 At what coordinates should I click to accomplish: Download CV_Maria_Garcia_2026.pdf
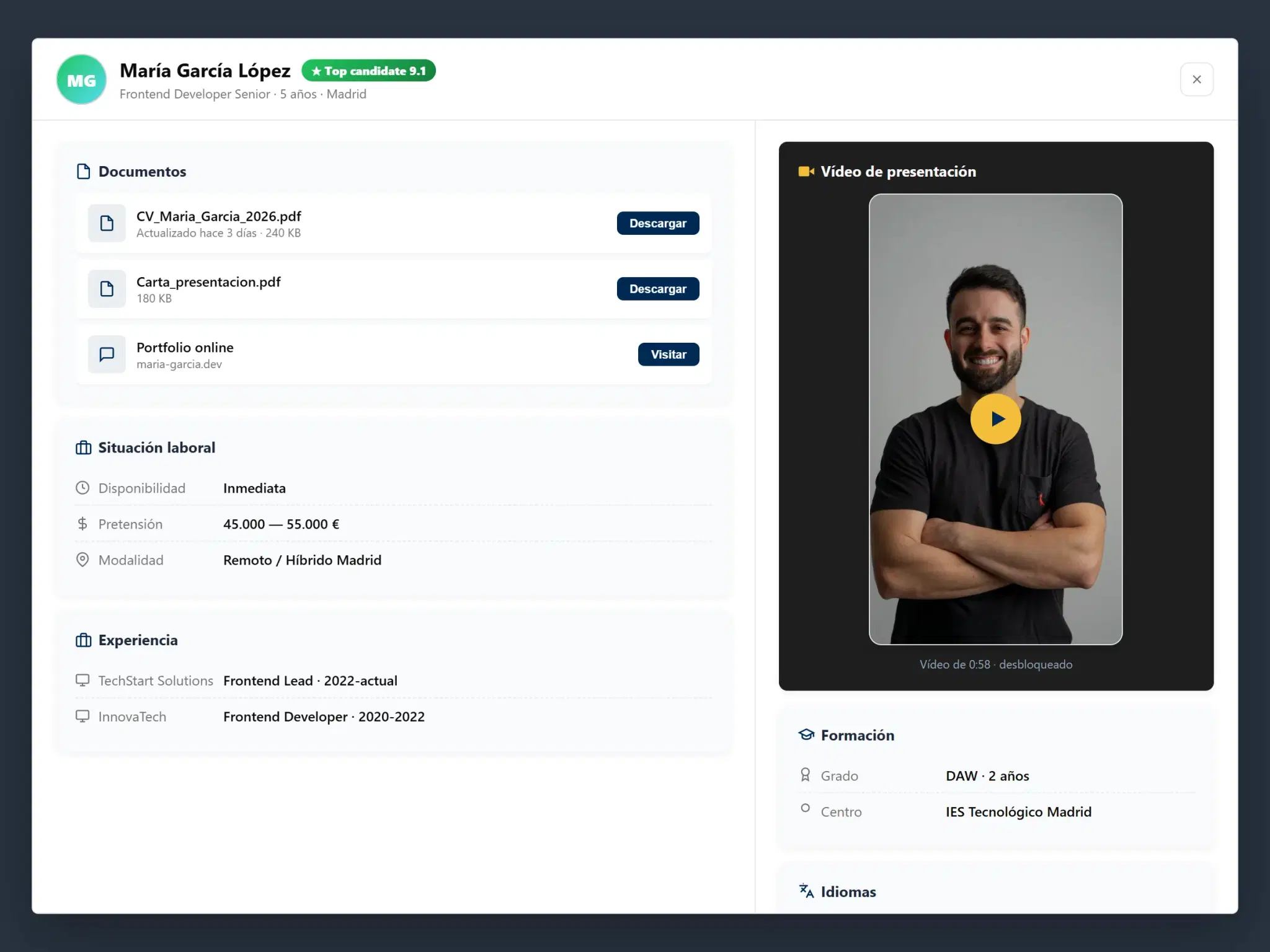click(658, 223)
